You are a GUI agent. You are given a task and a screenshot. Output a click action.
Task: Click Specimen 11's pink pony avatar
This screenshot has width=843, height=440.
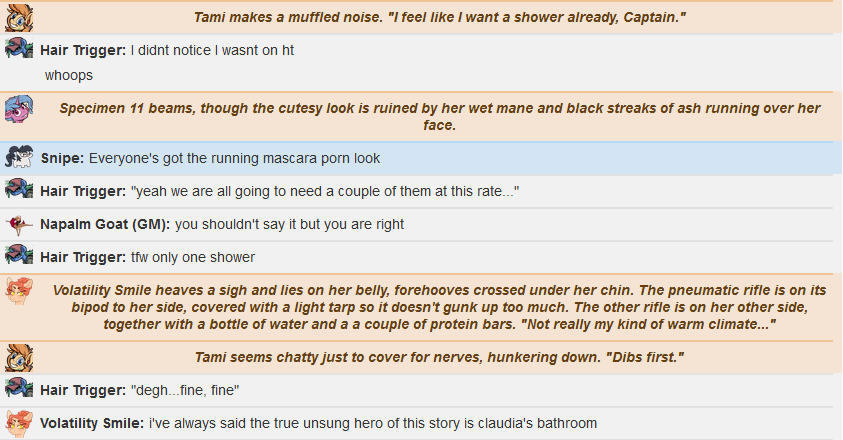click(19, 109)
